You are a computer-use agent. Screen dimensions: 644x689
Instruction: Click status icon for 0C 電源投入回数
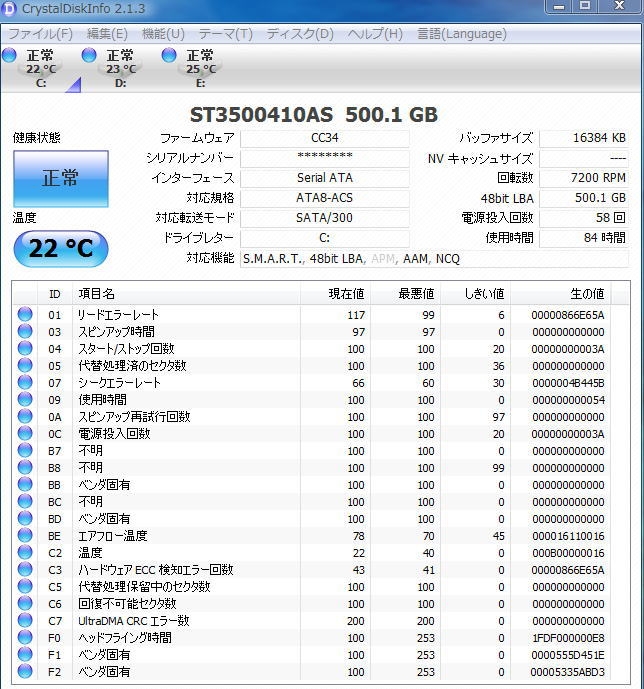(x=25, y=433)
